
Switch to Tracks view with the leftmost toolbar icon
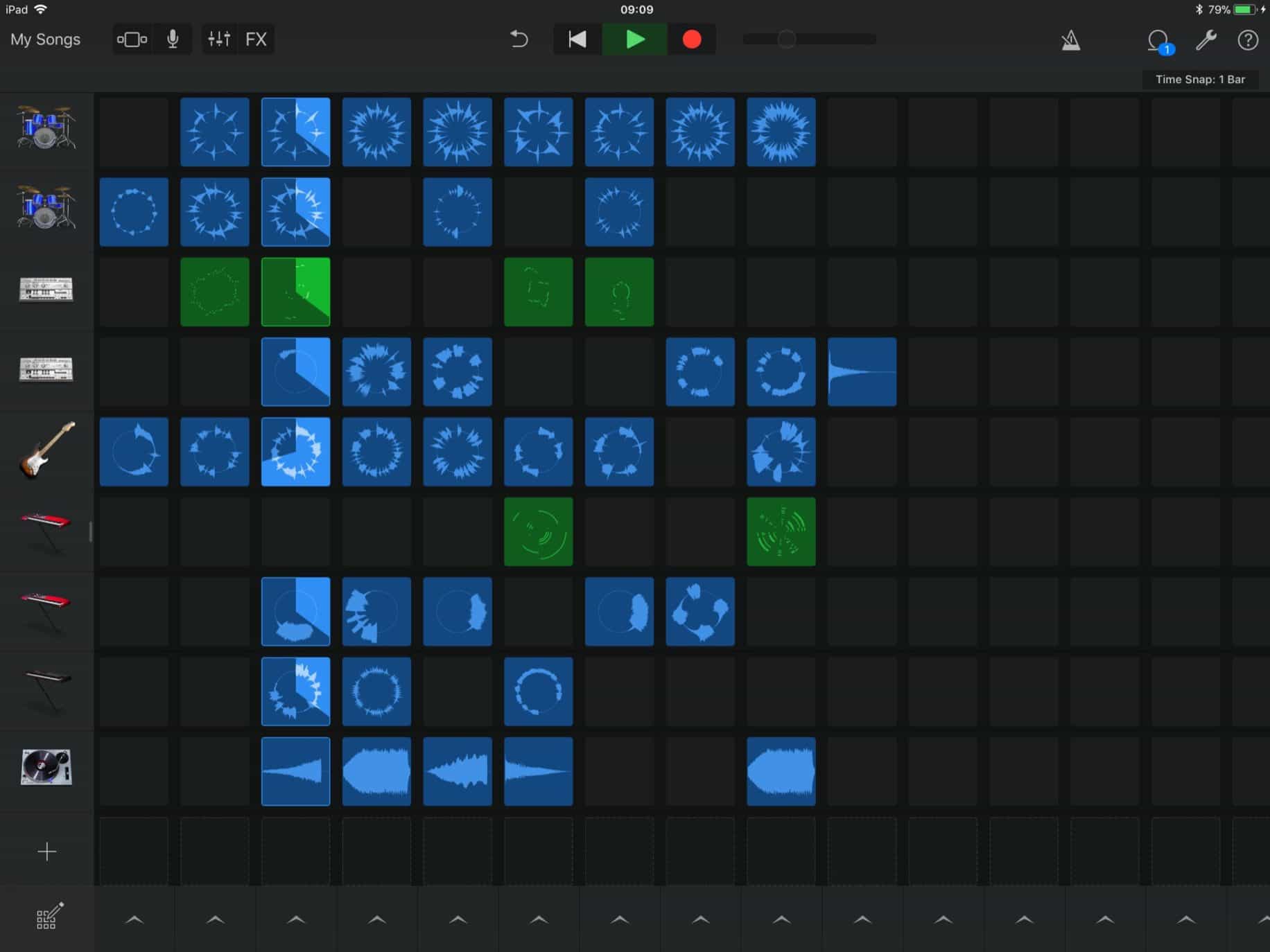[x=132, y=39]
